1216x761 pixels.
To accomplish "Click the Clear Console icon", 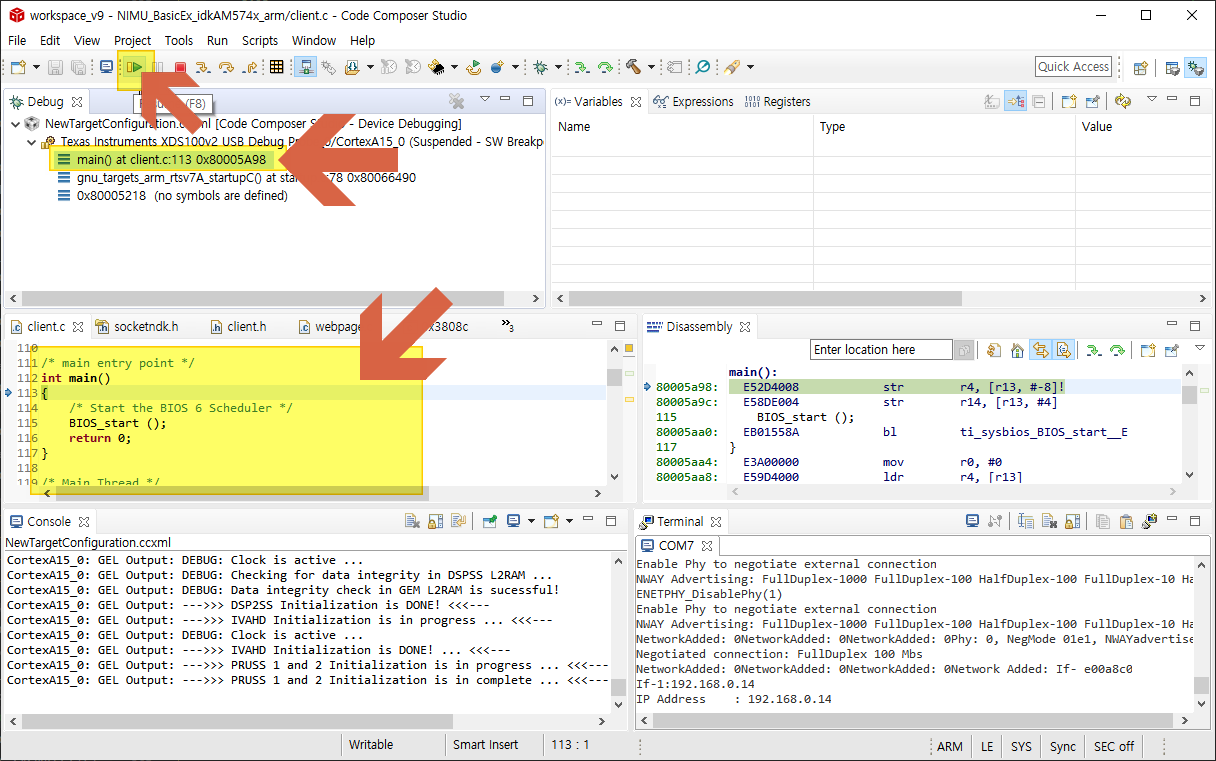I will click(412, 521).
